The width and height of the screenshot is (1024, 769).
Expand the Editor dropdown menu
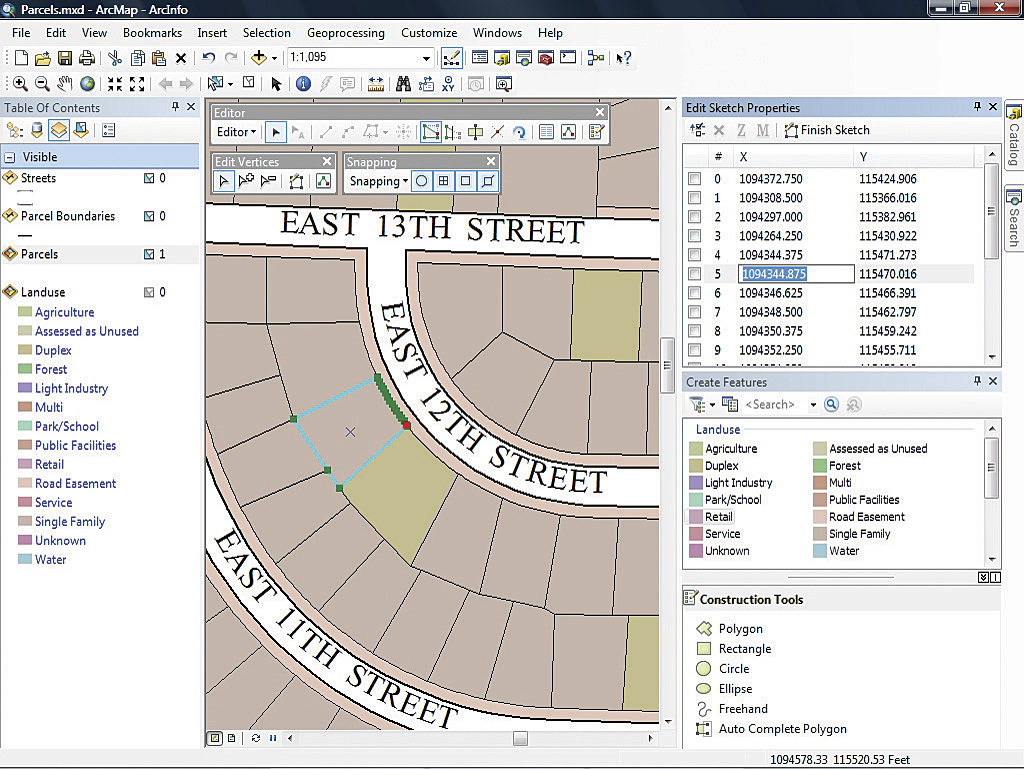coord(237,131)
